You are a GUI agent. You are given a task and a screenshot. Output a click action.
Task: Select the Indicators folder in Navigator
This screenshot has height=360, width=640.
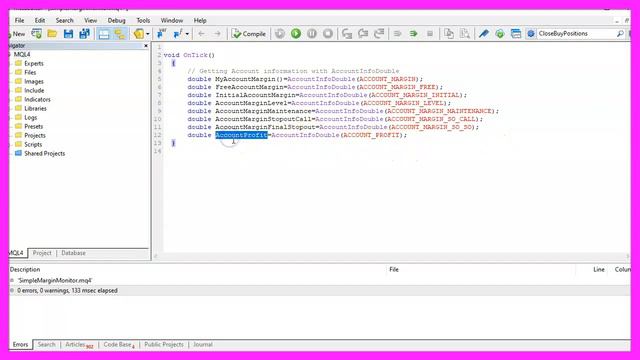pyautogui.click(x=37, y=99)
